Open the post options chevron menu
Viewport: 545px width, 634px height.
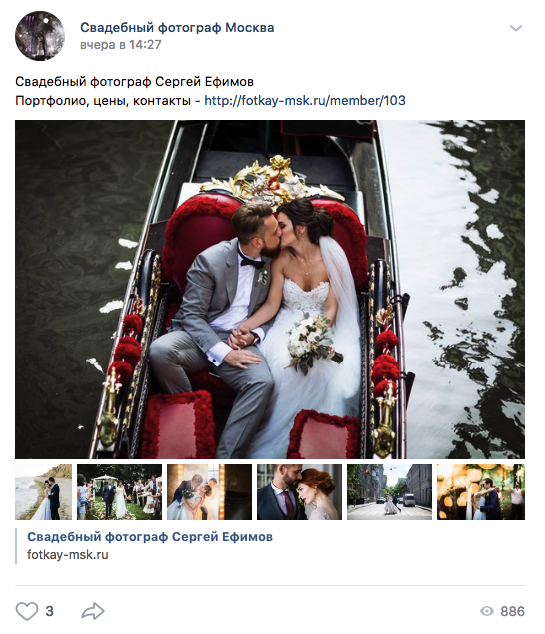tap(516, 28)
